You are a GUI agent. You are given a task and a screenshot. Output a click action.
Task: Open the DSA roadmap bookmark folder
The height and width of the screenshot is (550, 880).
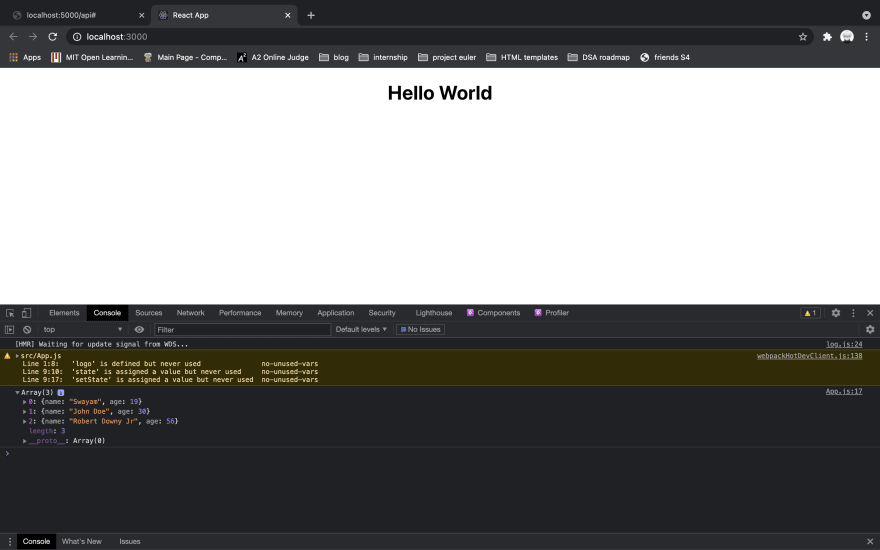pyautogui.click(x=599, y=57)
